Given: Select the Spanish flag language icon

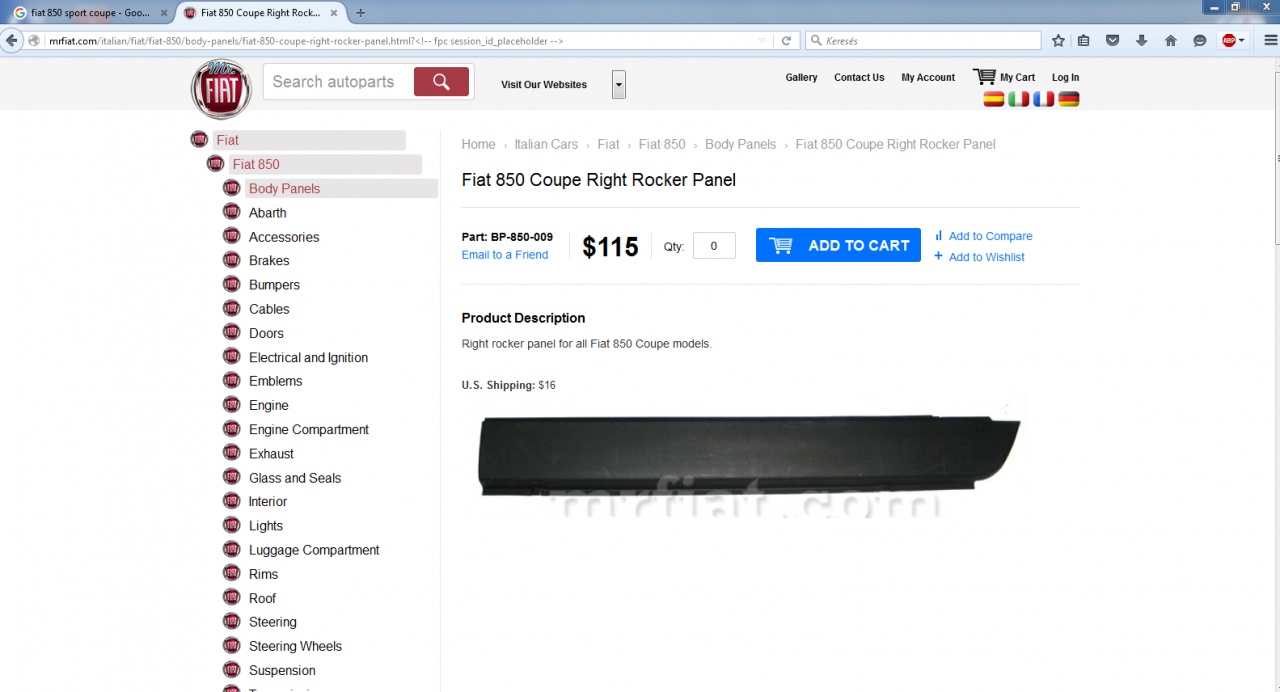Looking at the screenshot, I should 993,99.
